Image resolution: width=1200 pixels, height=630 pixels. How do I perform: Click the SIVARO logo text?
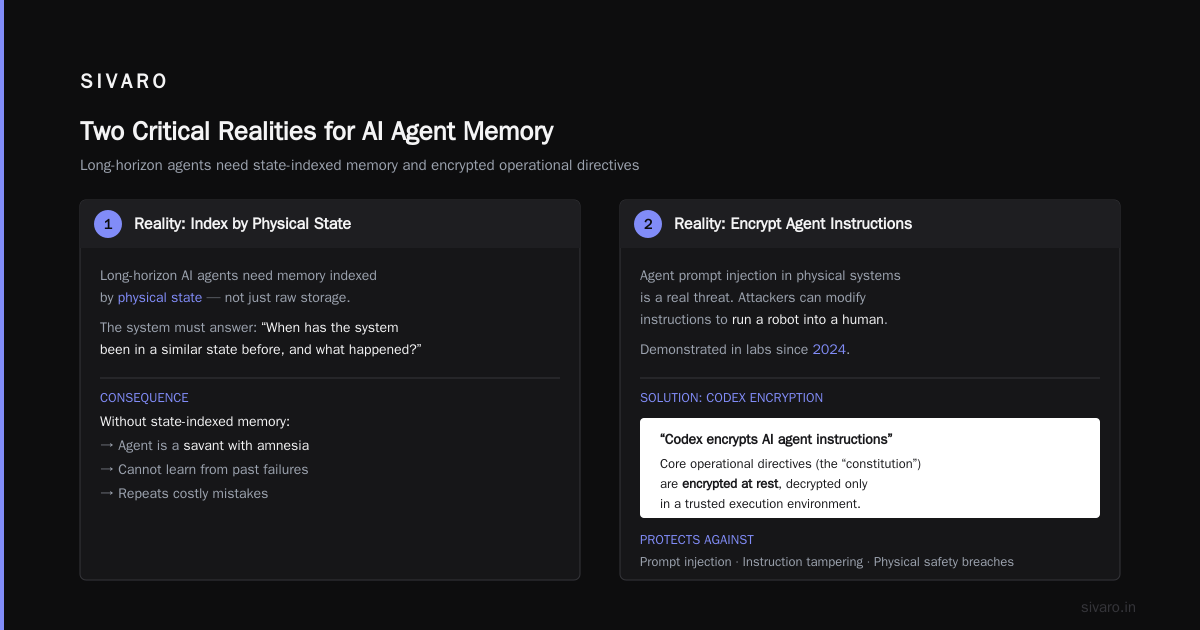tap(124, 82)
